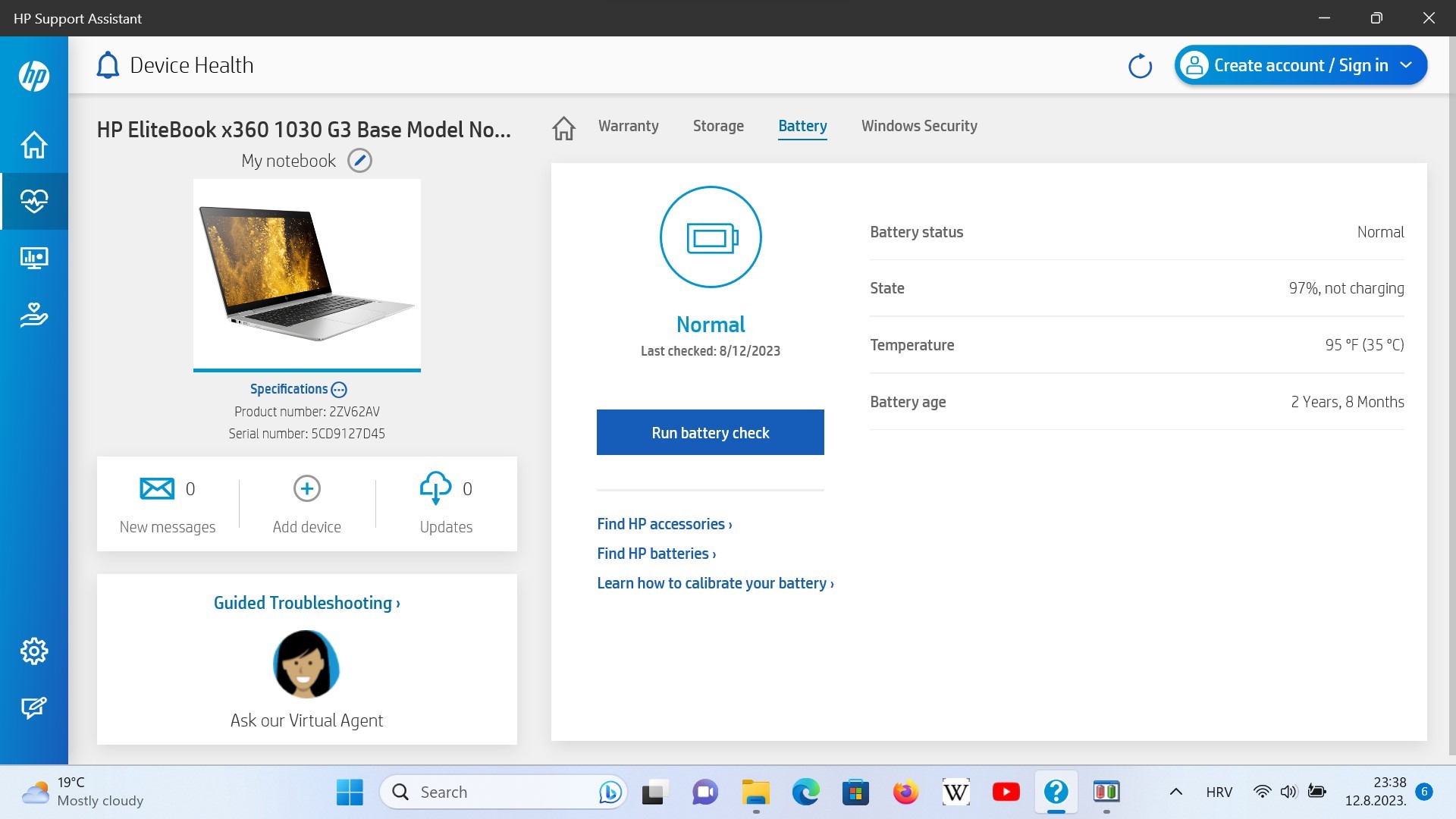This screenshot has height=819, width=1456.
Task: Open the feedback pencil icon in sidebar
Action: pyautogui.click(x=34, y=708)
